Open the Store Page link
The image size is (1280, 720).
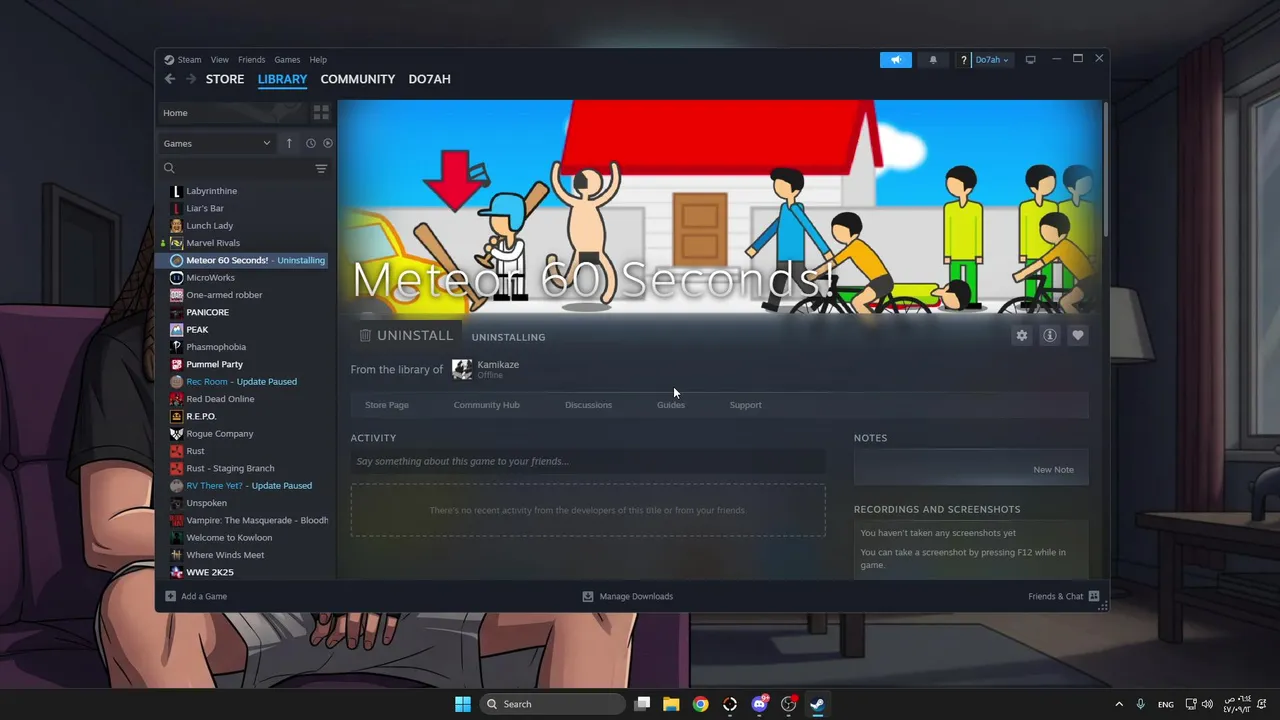point(387,405)
